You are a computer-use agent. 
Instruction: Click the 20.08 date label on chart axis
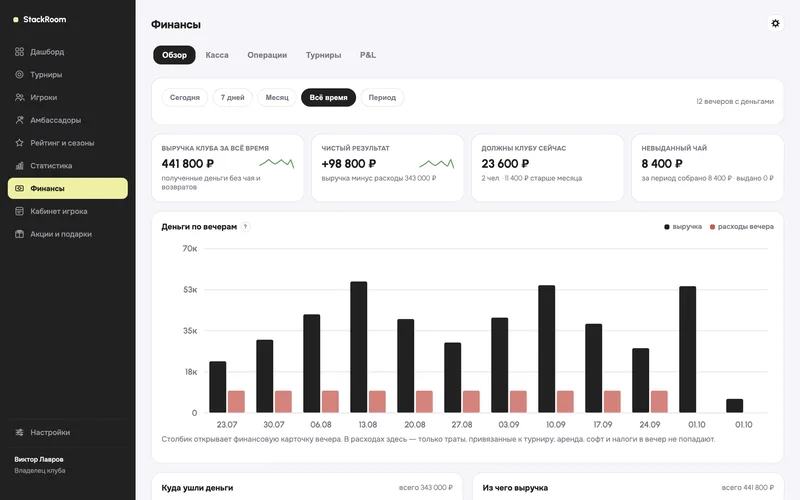[x=415, y=424]
